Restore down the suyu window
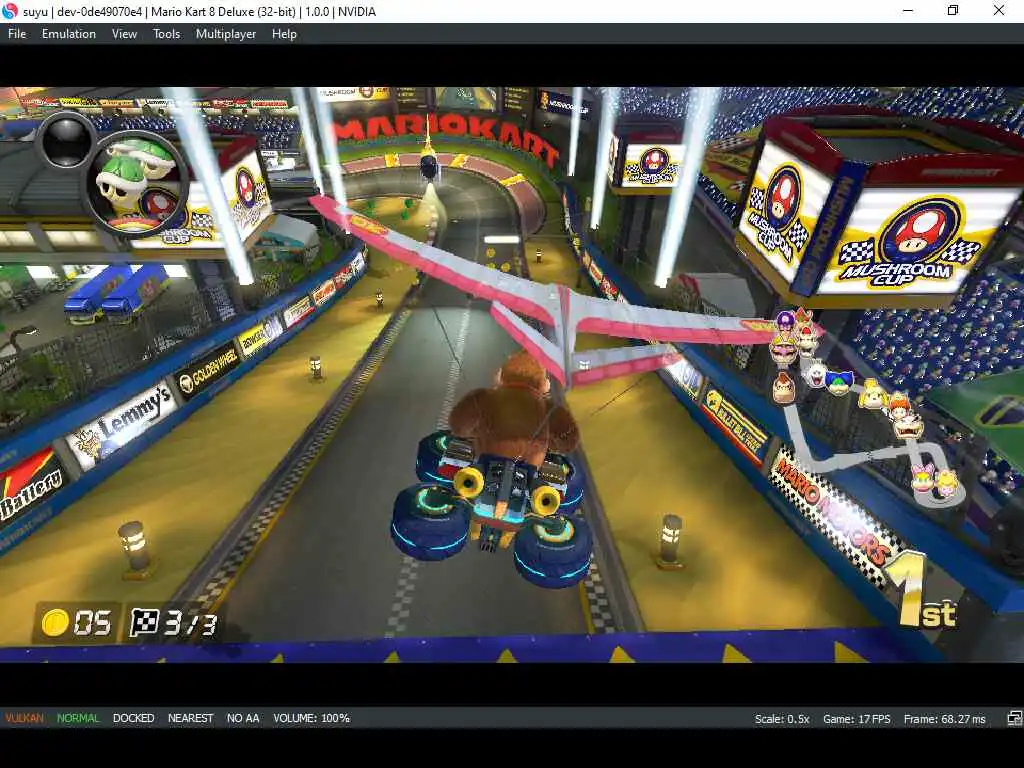Image resolution: width=1024 pixels, height=768 pixels. pyautogui.click(x=953, y=10)
